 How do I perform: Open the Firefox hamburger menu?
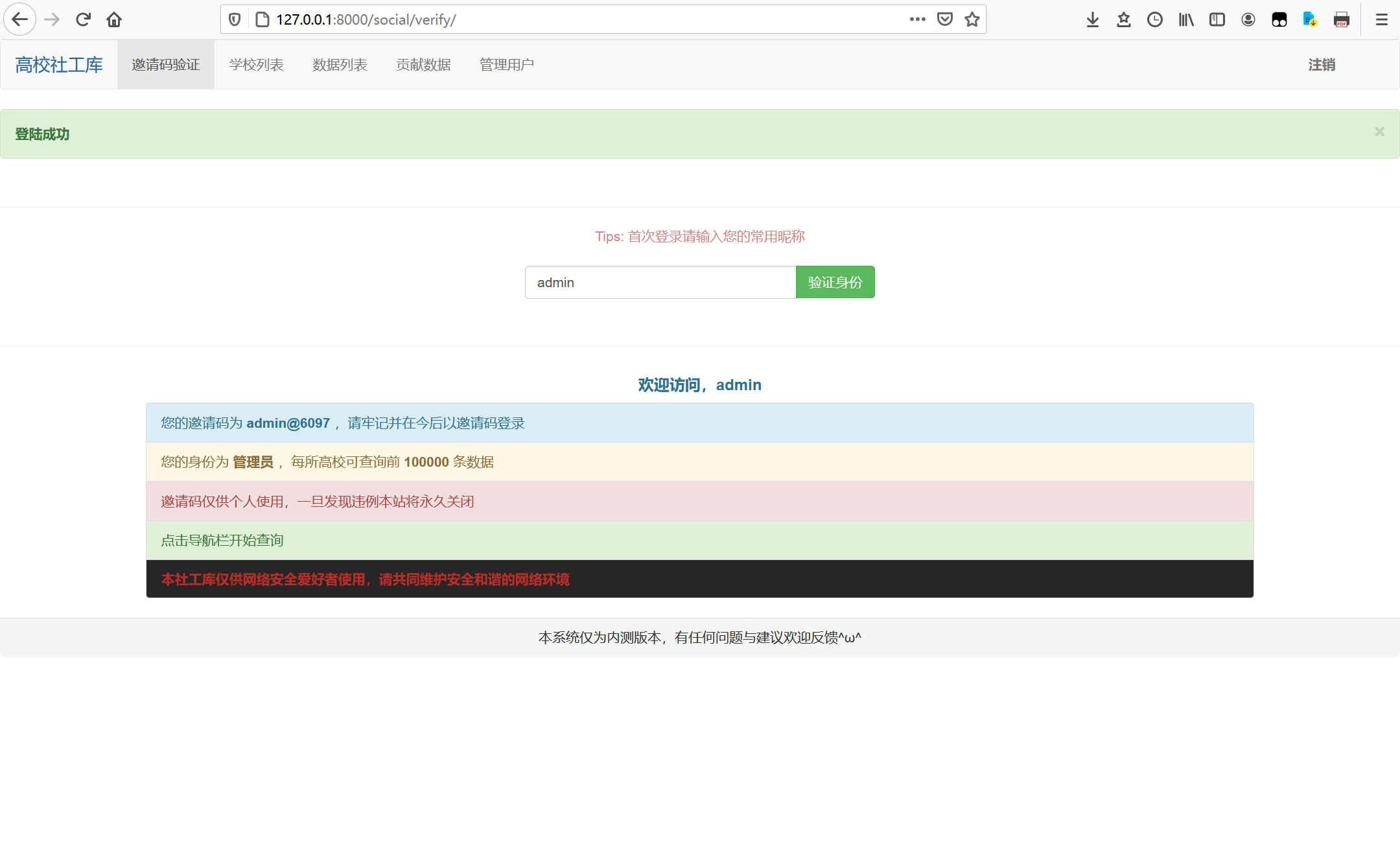coord(1382,19)
